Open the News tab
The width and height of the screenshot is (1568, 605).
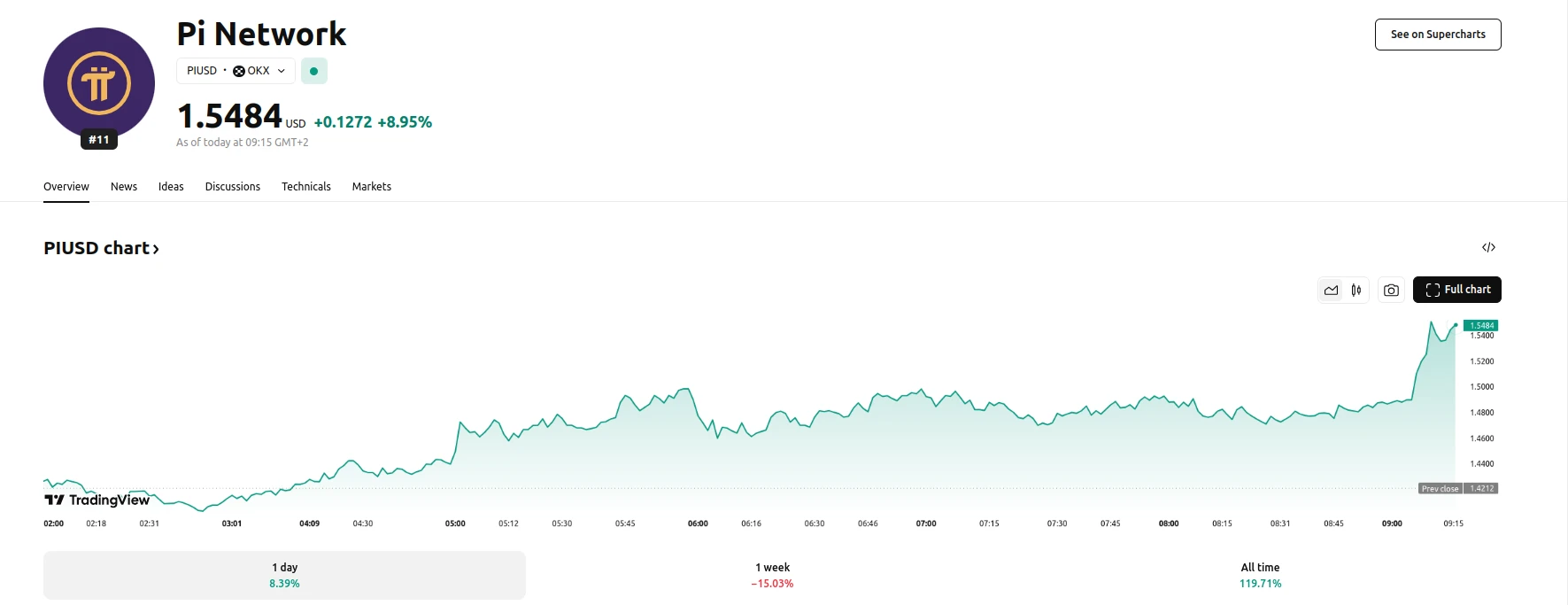pos(124,187)
